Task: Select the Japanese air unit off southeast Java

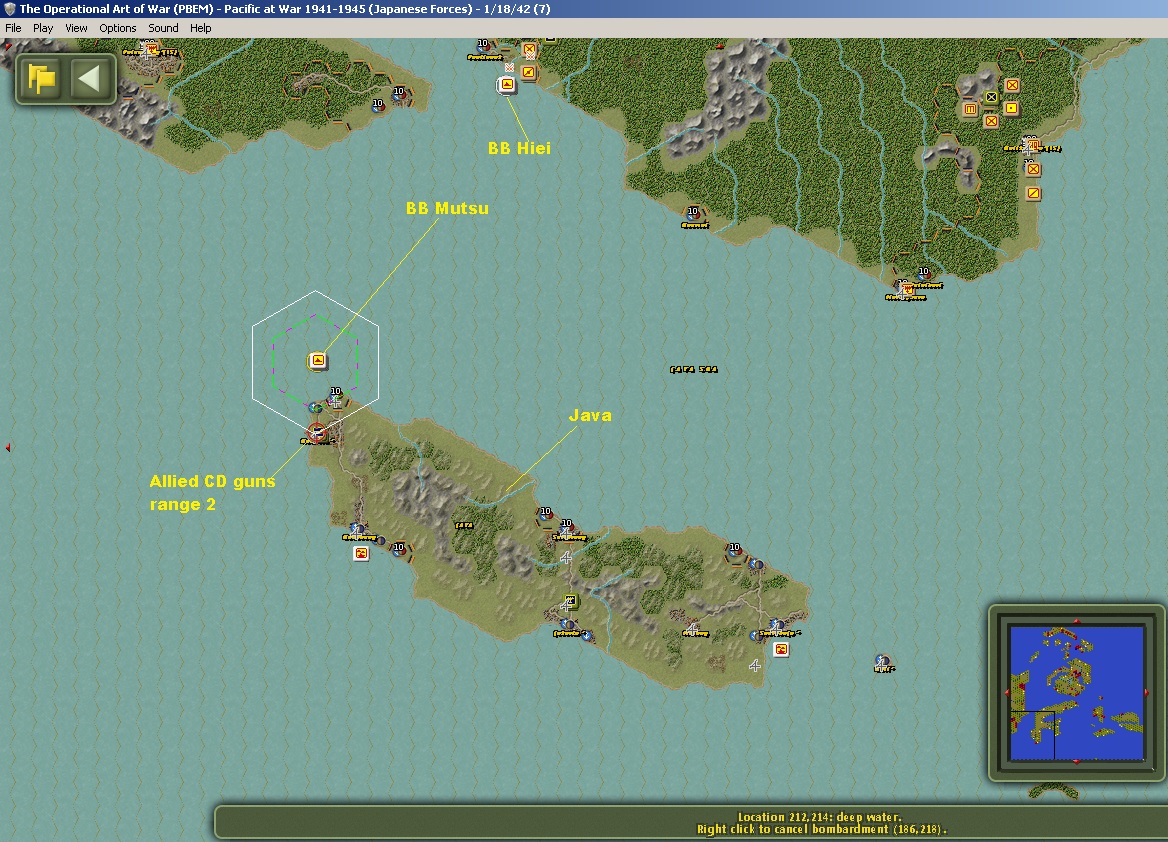Action: click(x=781, y=649)
